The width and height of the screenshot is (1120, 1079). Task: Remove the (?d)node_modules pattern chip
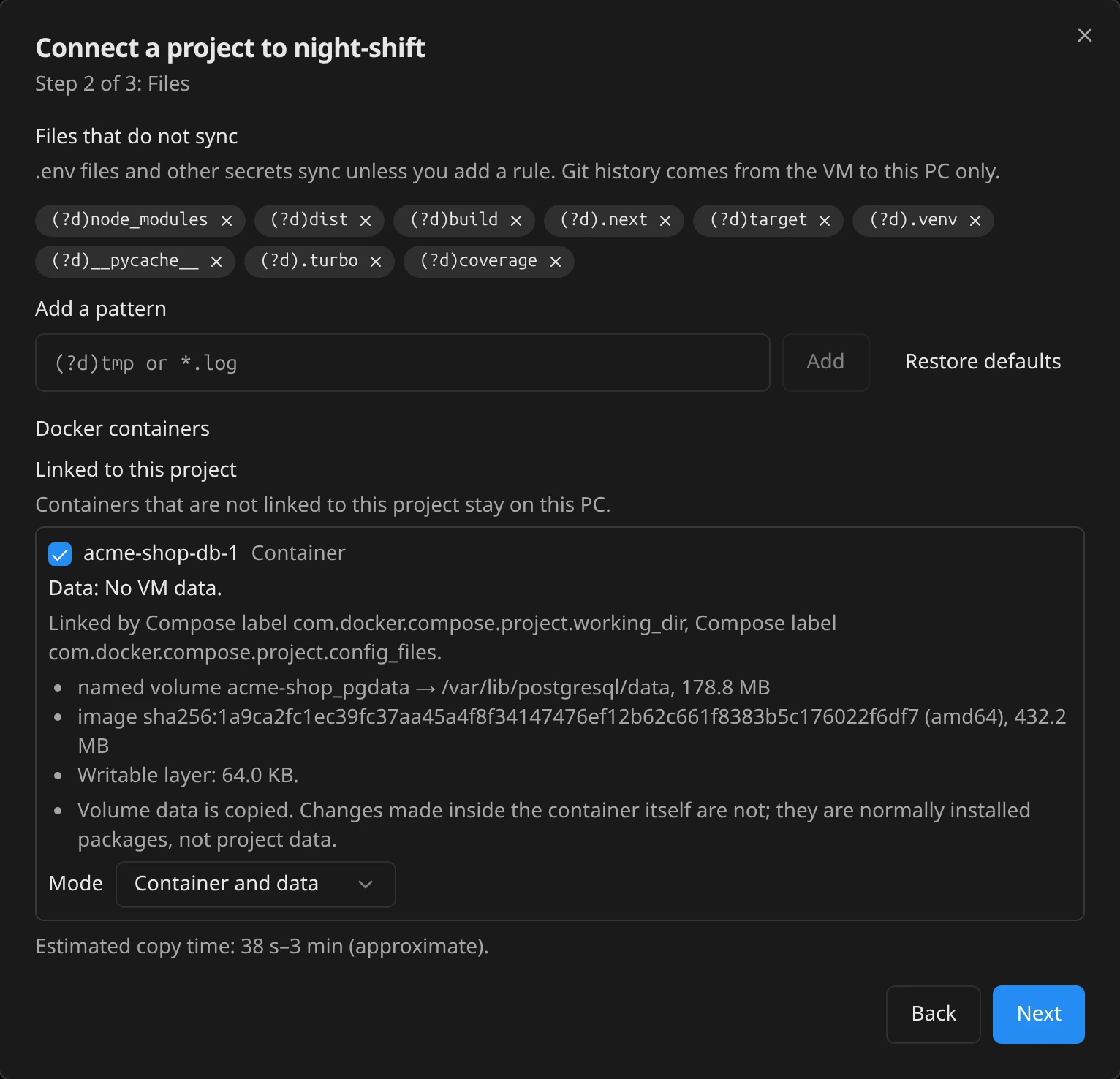[227, 221]
